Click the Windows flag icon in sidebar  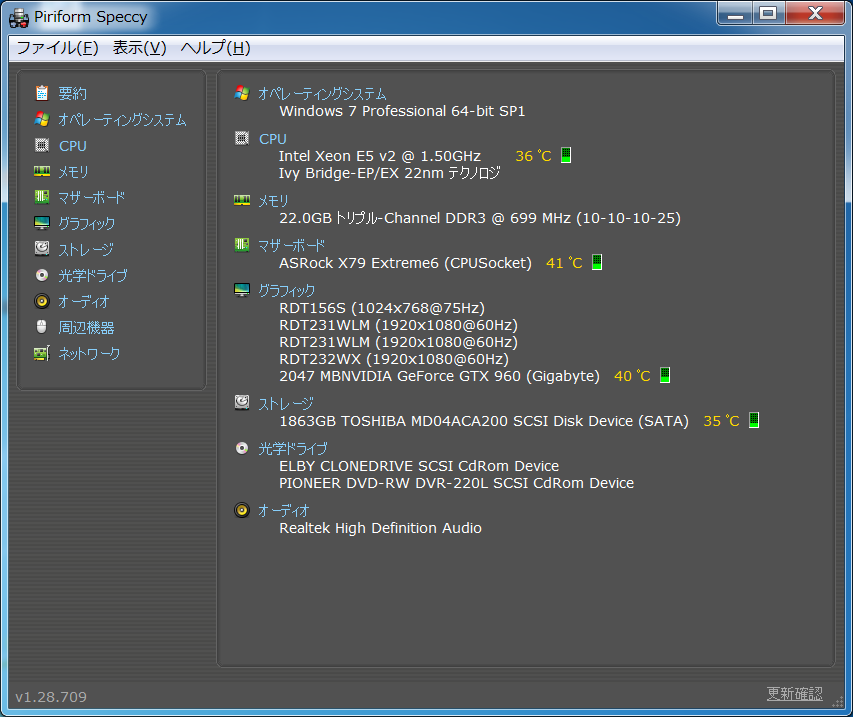coord(42,119)
